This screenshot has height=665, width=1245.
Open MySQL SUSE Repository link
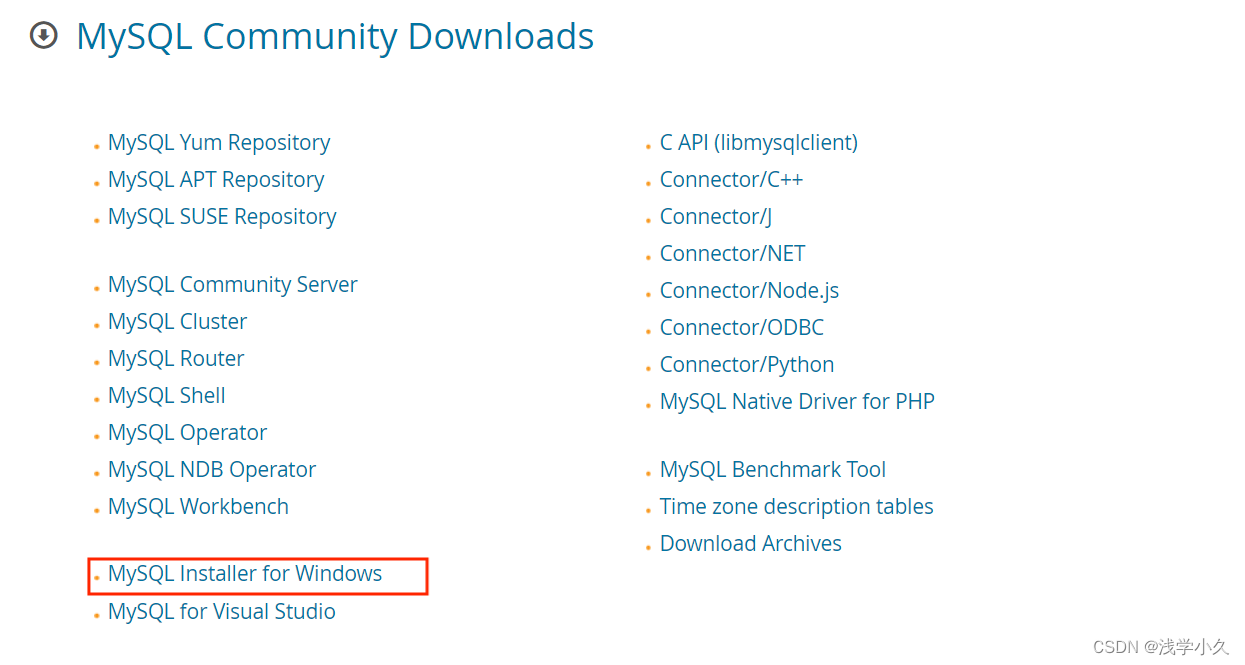click(x=222, y=217)
